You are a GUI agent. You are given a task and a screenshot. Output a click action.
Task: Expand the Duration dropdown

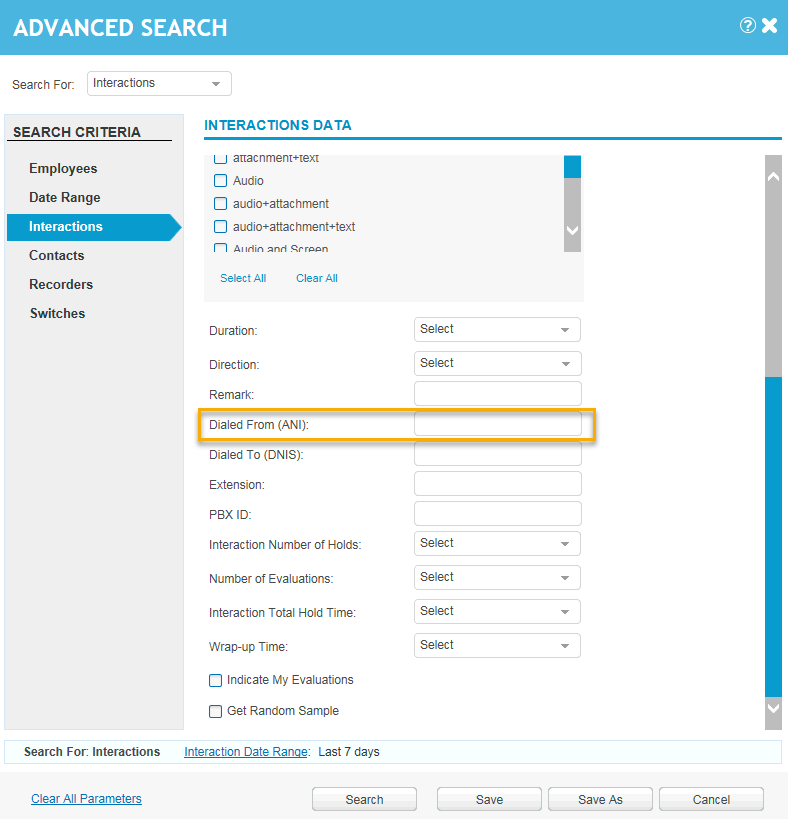click(x=497, y=330)
